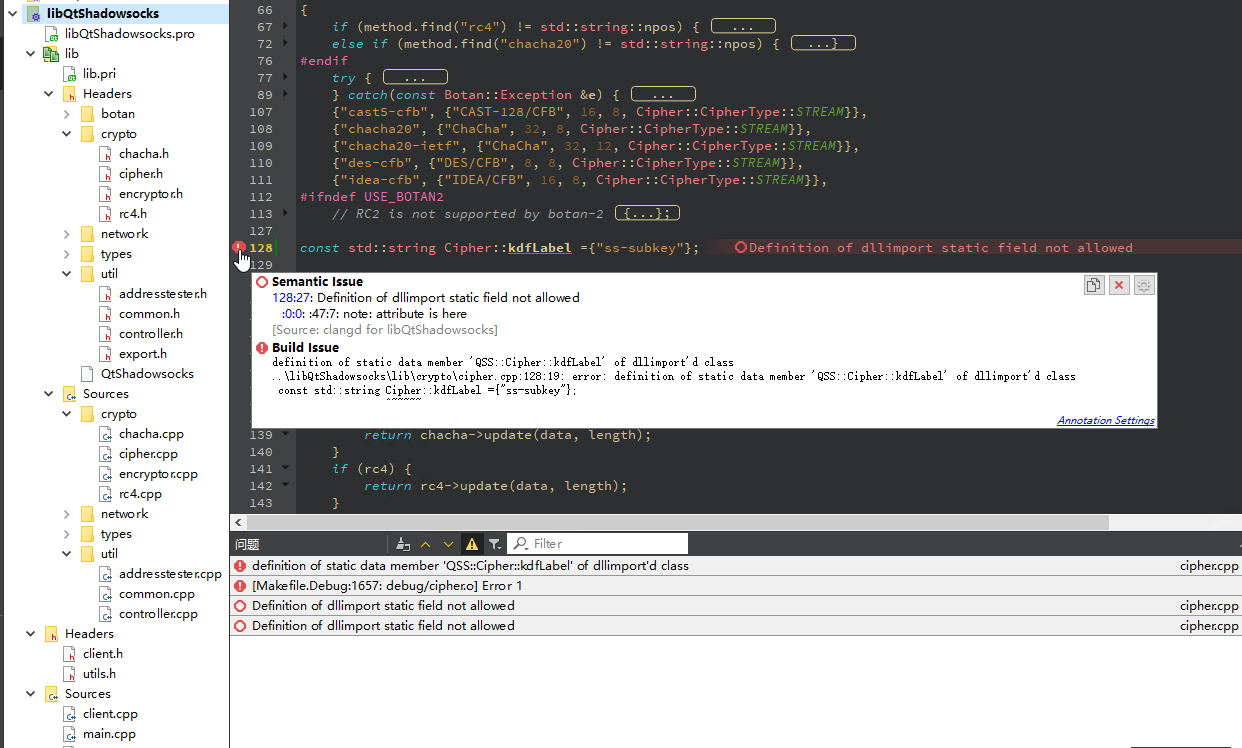Unfold code block at line 89
1242x748 pixels.
[285, 95]
